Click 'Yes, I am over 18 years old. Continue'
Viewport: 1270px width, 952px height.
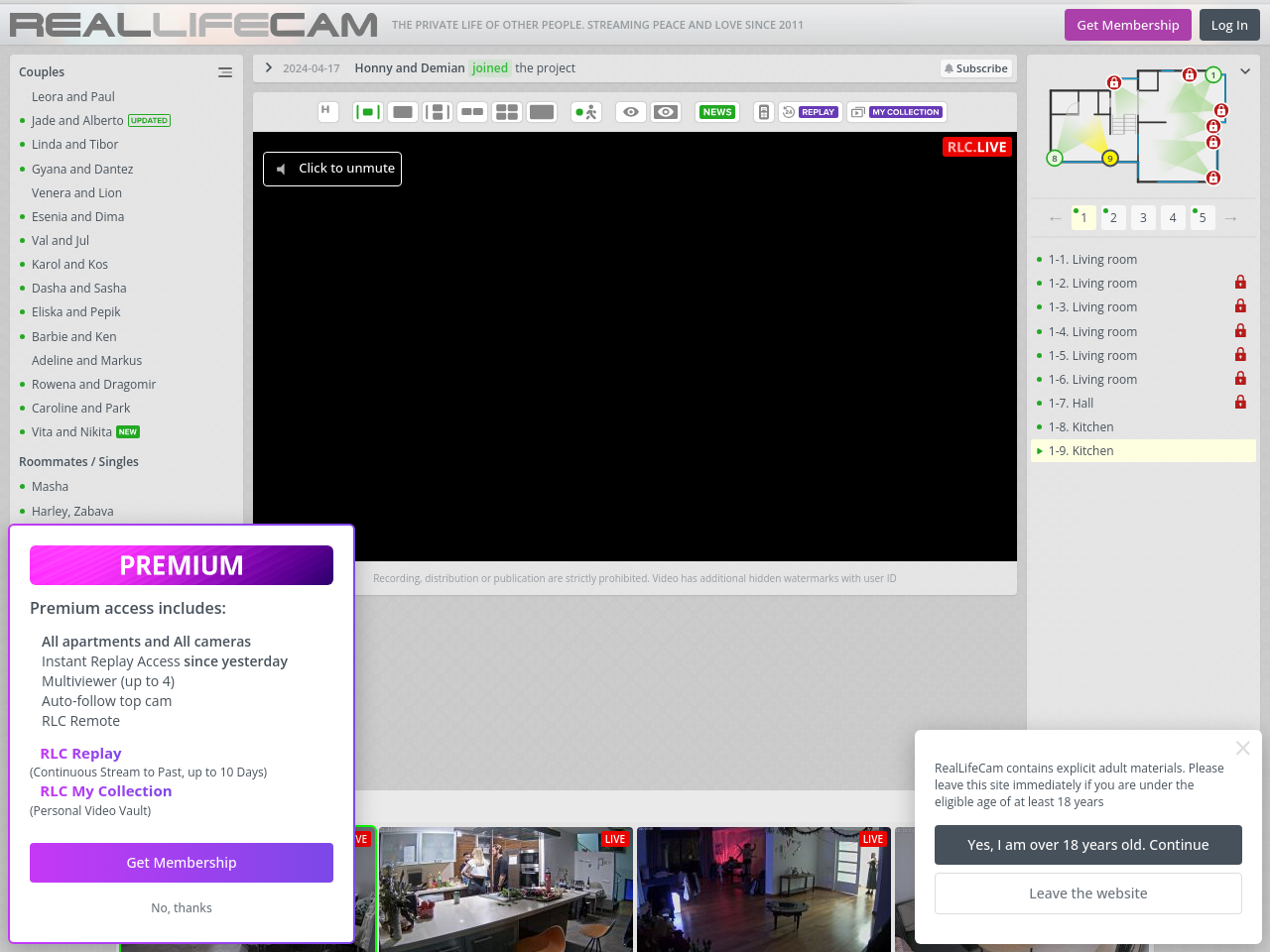point(1087,845)
